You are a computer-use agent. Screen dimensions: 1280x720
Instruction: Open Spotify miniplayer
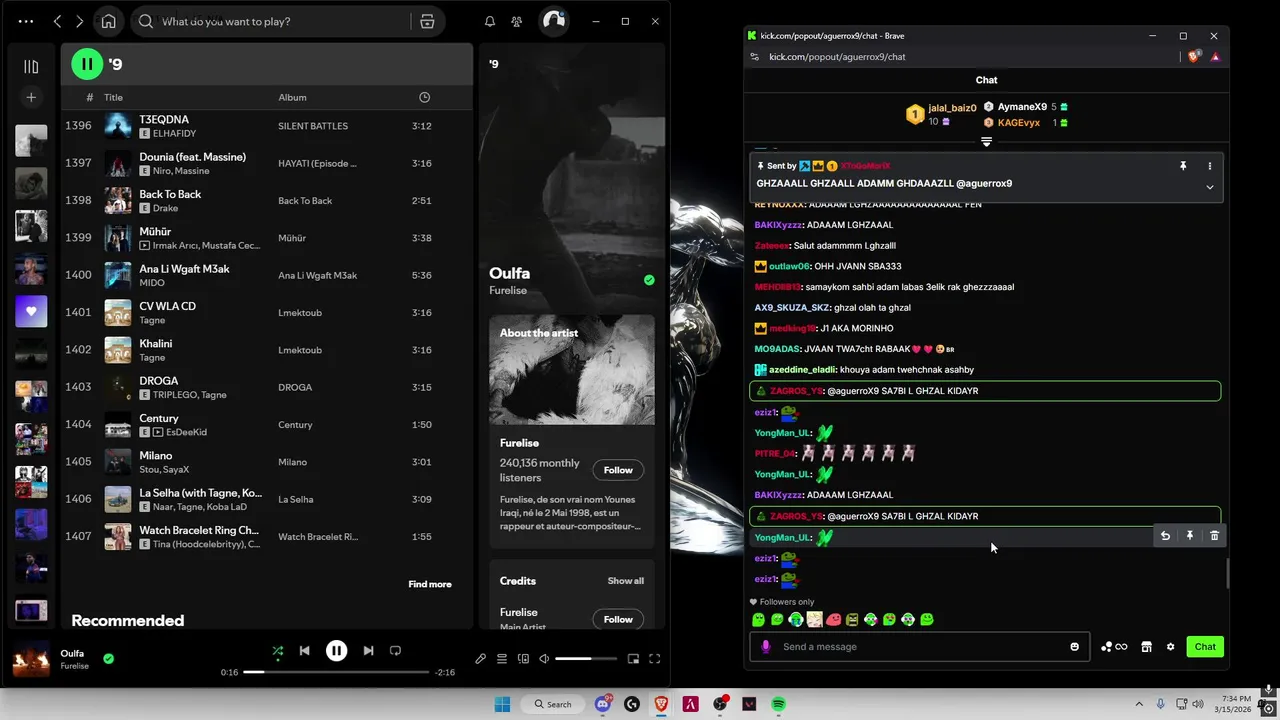(x=633, y=659)
